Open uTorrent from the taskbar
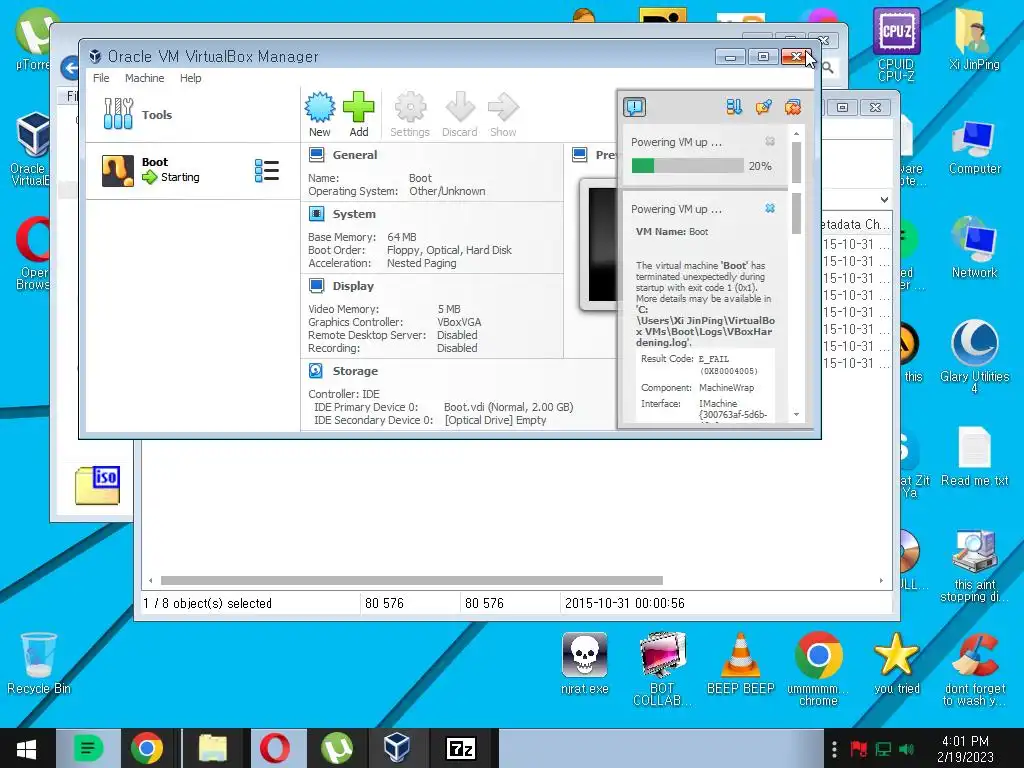Screen dimensions: 1024x768 [336, 748]
